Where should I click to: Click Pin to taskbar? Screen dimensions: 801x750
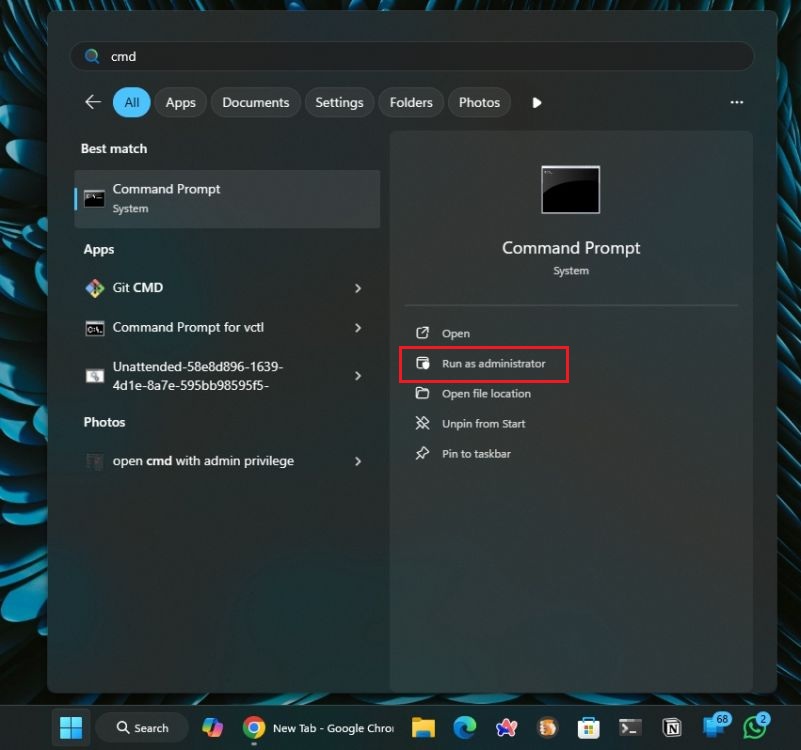click(463, 454)
